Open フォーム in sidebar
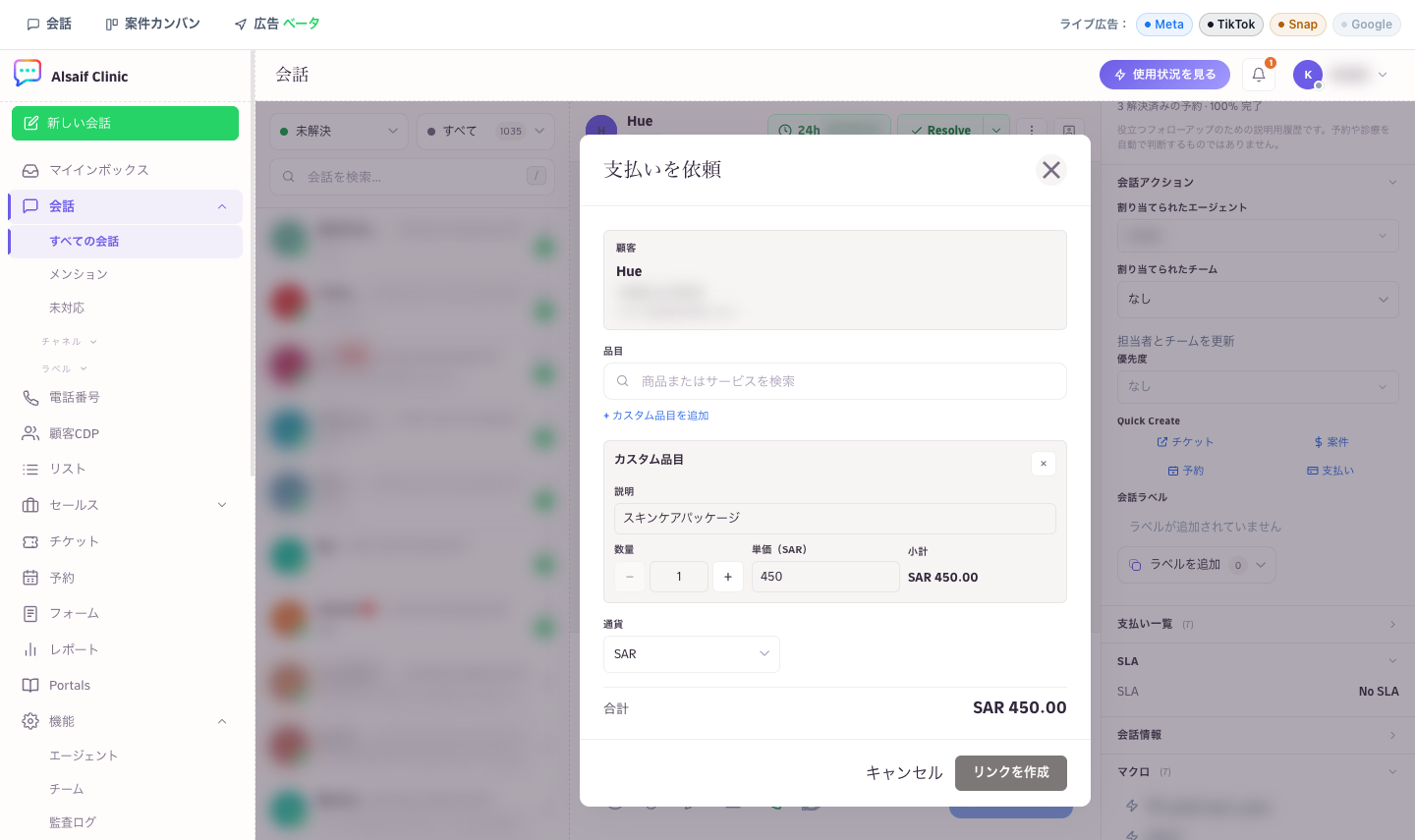Viewport: 1415px width, 840px height. point(125,613)
